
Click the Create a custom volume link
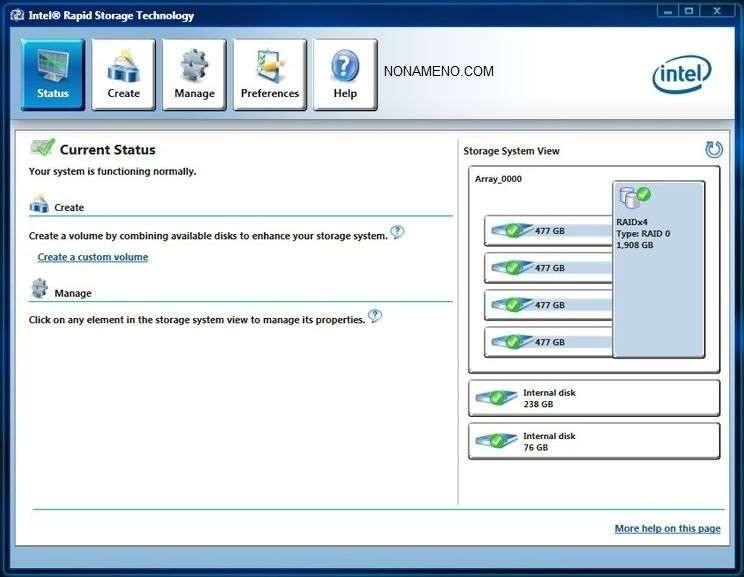click(x=93, y=257)
